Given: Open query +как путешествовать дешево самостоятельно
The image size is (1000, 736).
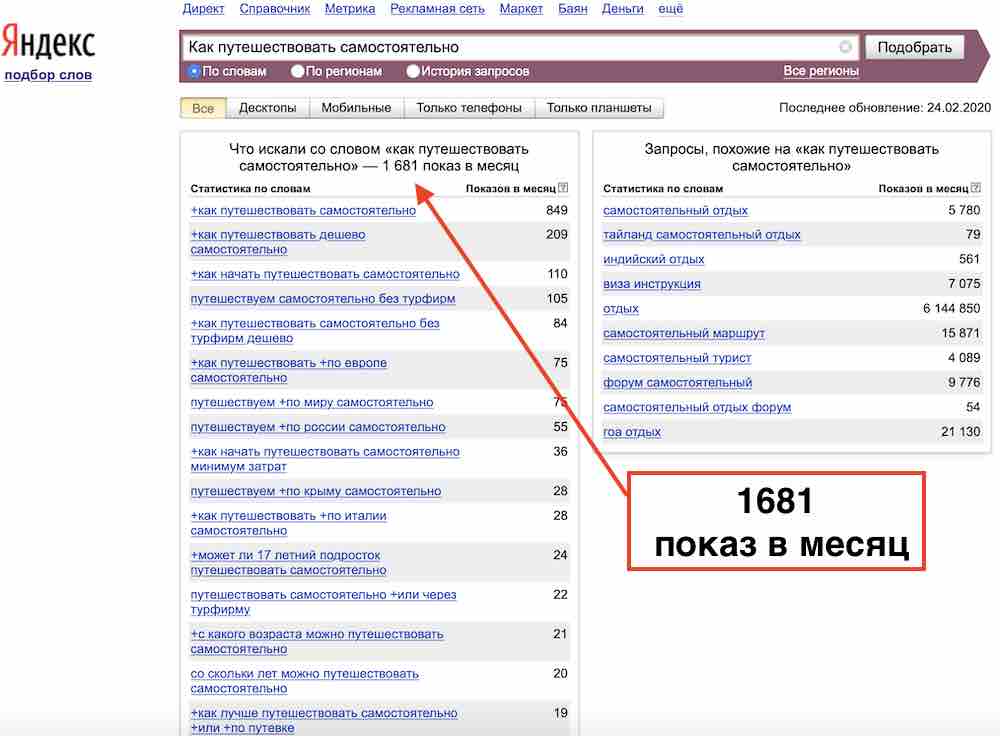Looking at the screenshot, I should click(x=278, y=242).
